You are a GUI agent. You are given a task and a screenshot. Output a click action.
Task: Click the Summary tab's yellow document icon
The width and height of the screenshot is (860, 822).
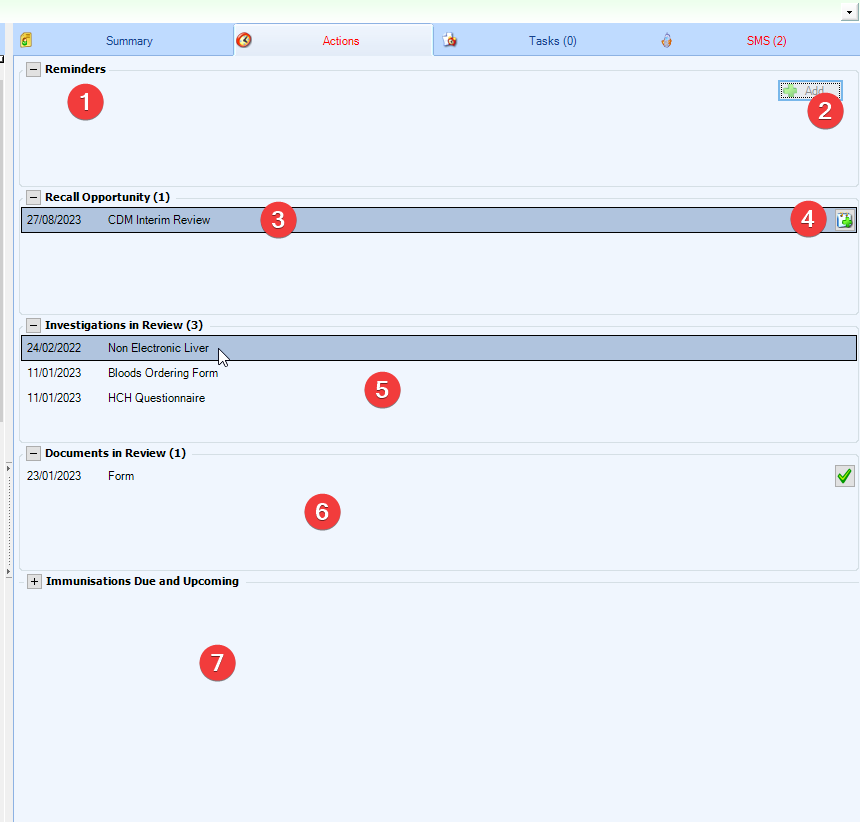click(27, 41)
